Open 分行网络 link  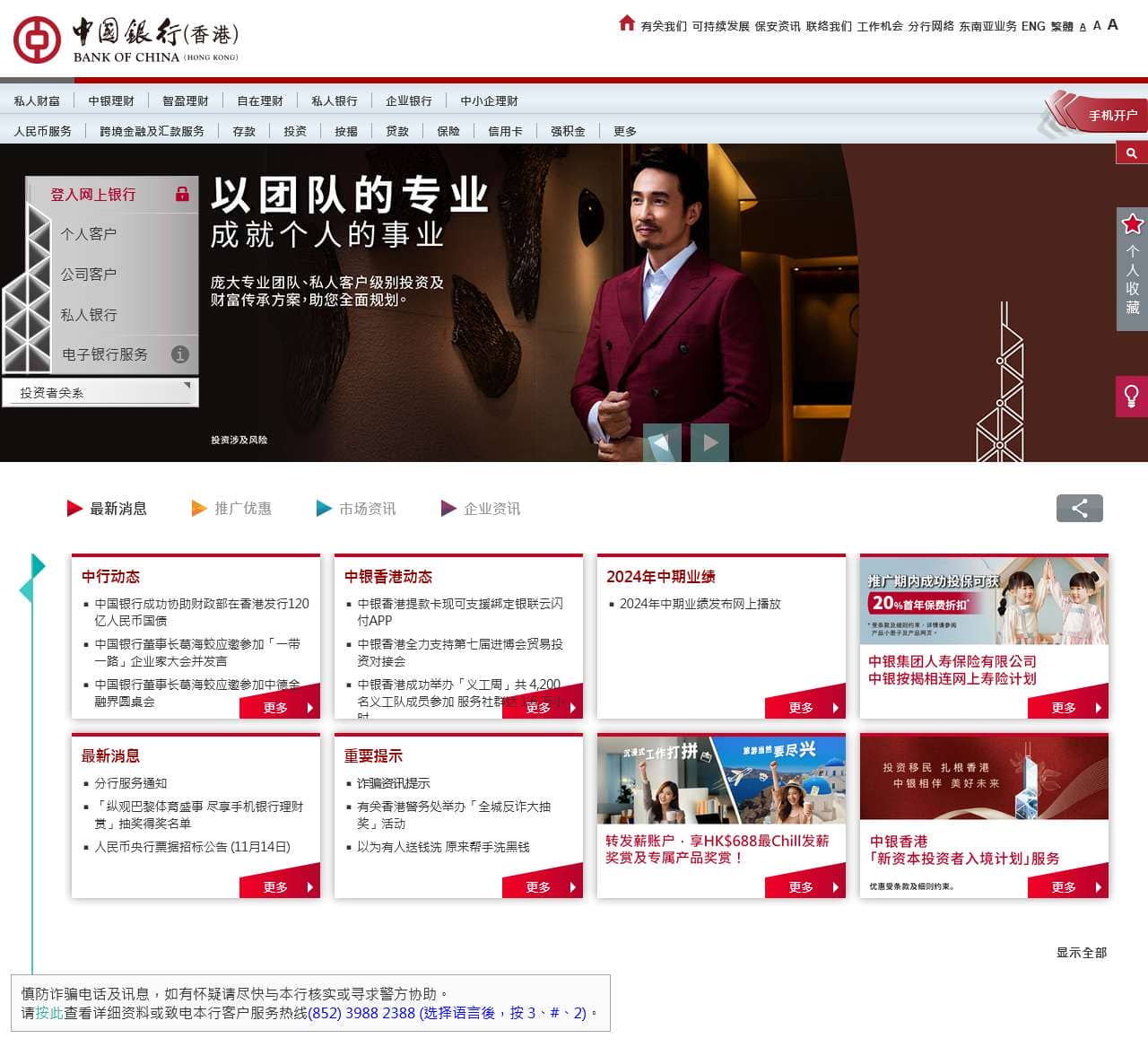tap(931, 26)
